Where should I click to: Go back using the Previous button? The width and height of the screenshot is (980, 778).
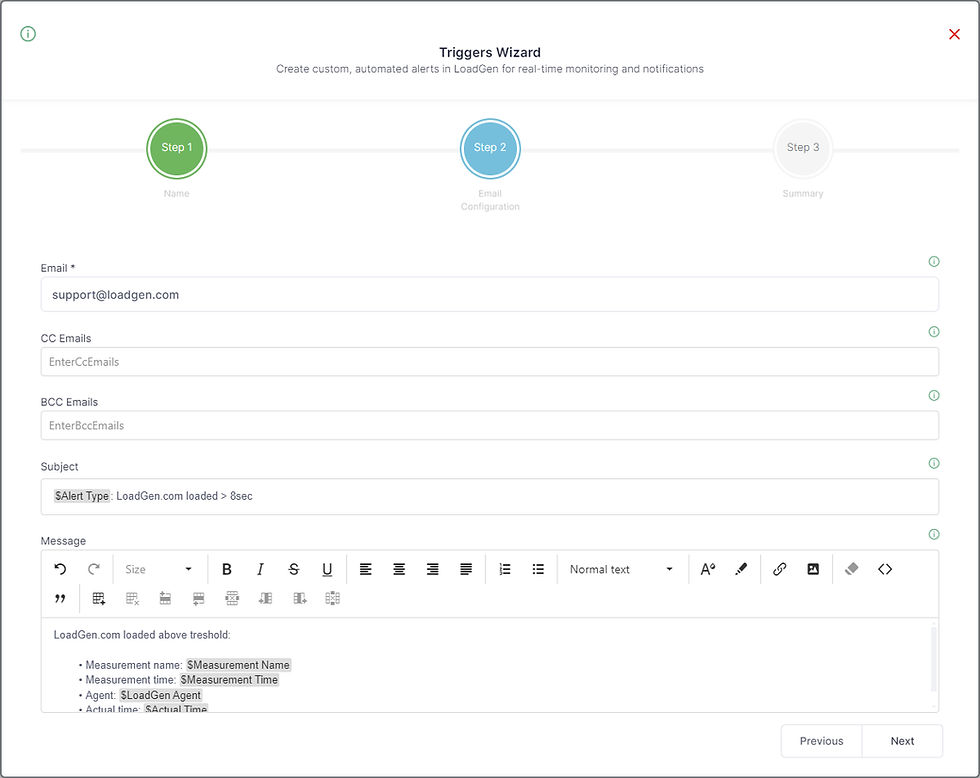[821, 741]
